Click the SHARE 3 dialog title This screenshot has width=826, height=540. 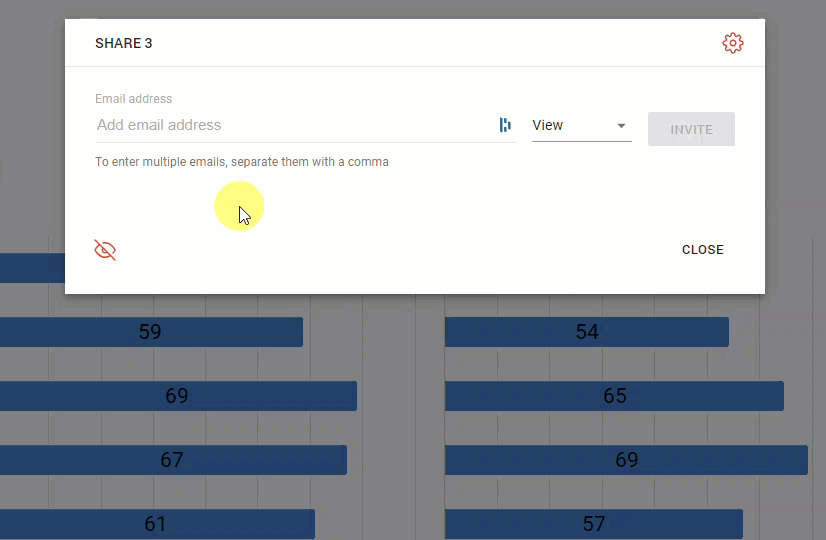pos(123,44)
